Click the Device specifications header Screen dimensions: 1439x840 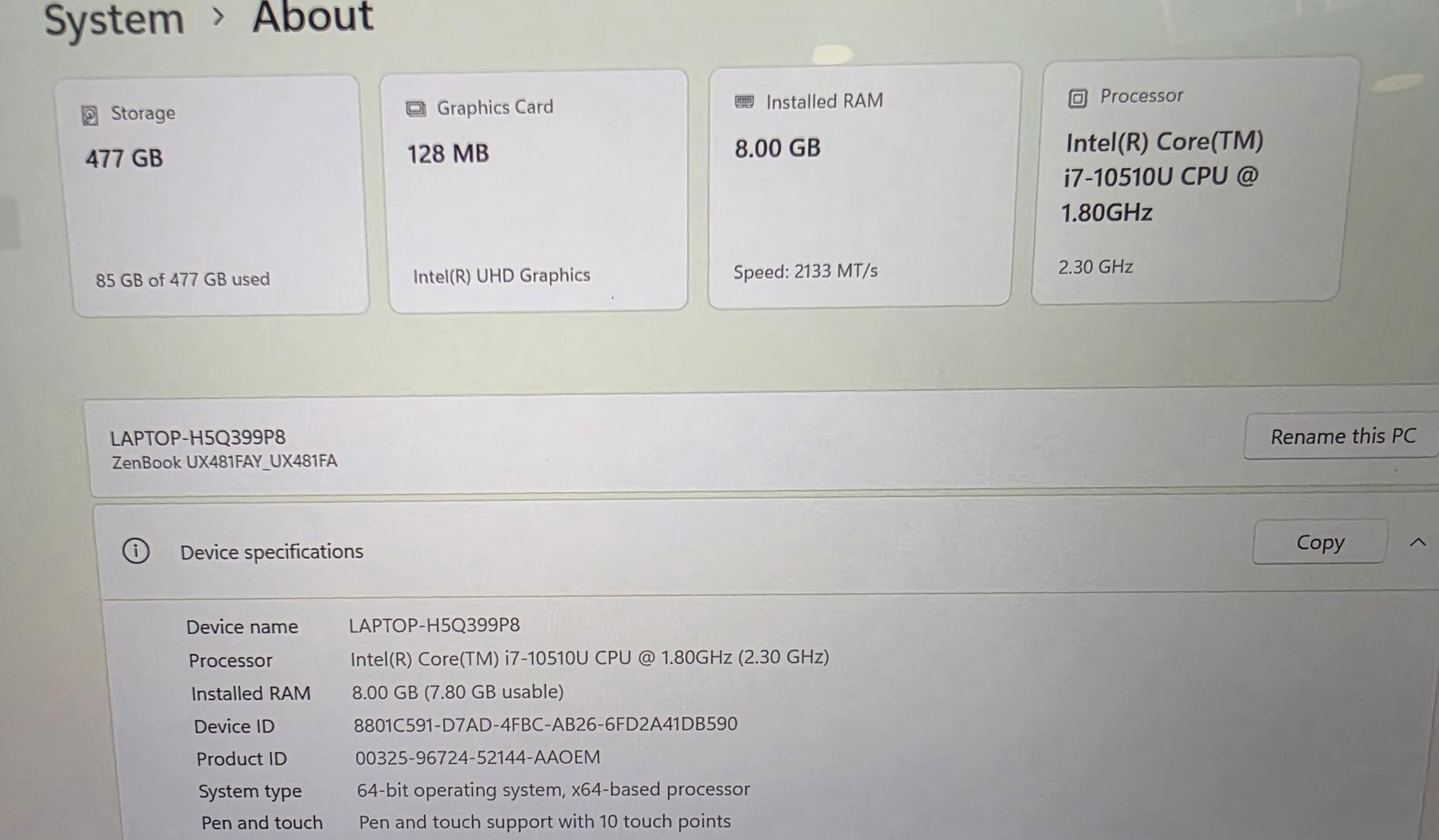pyautogui.click(x=271, y=551)
